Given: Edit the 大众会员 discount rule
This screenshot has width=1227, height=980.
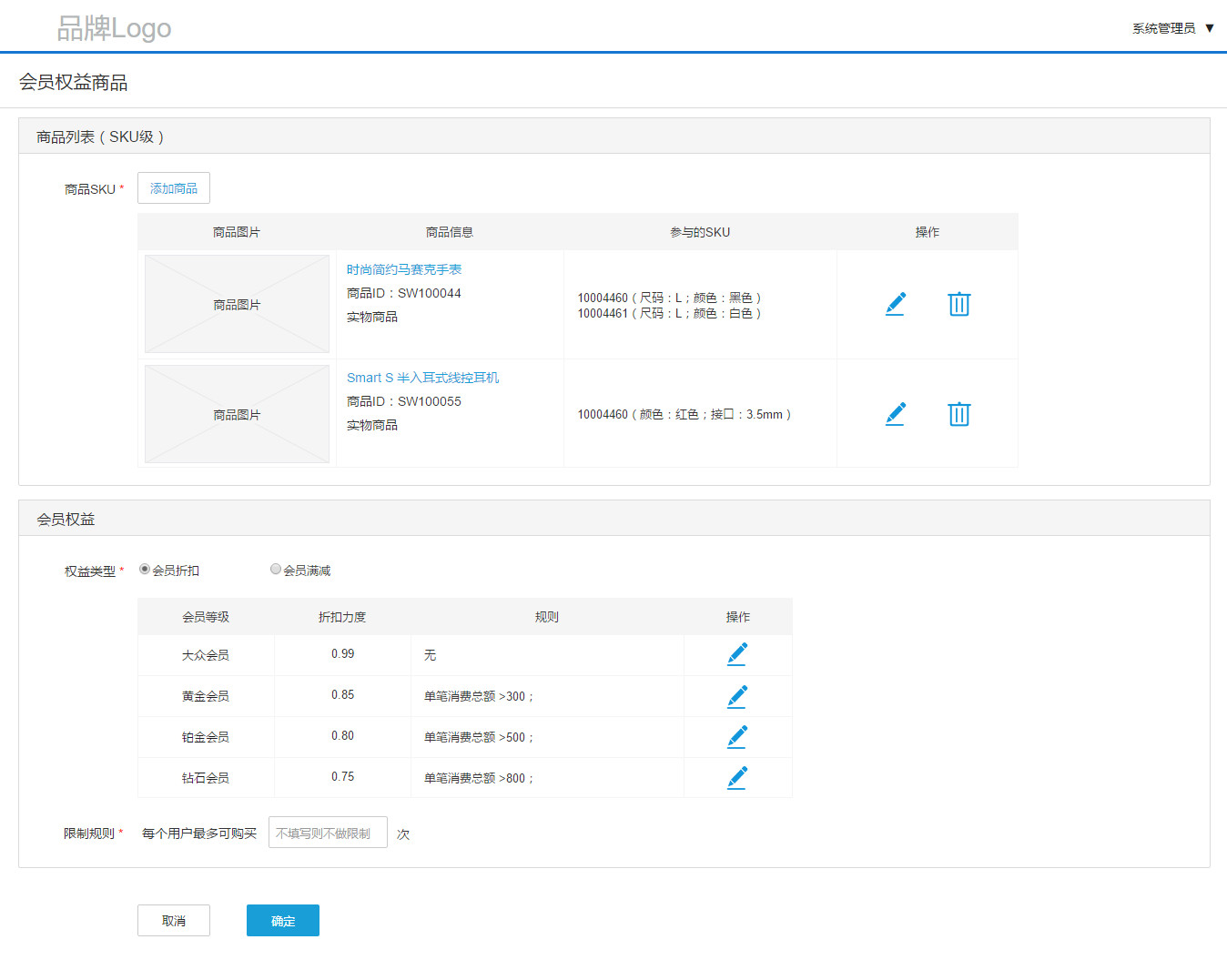Looking at the screenshot, I should coord(737,654).
